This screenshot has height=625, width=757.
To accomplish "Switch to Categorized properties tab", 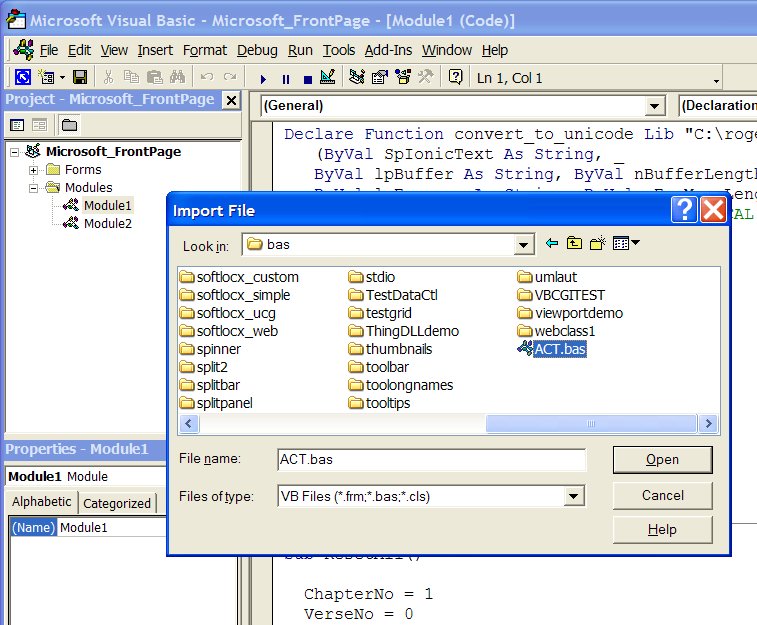I will pos(117,503).
